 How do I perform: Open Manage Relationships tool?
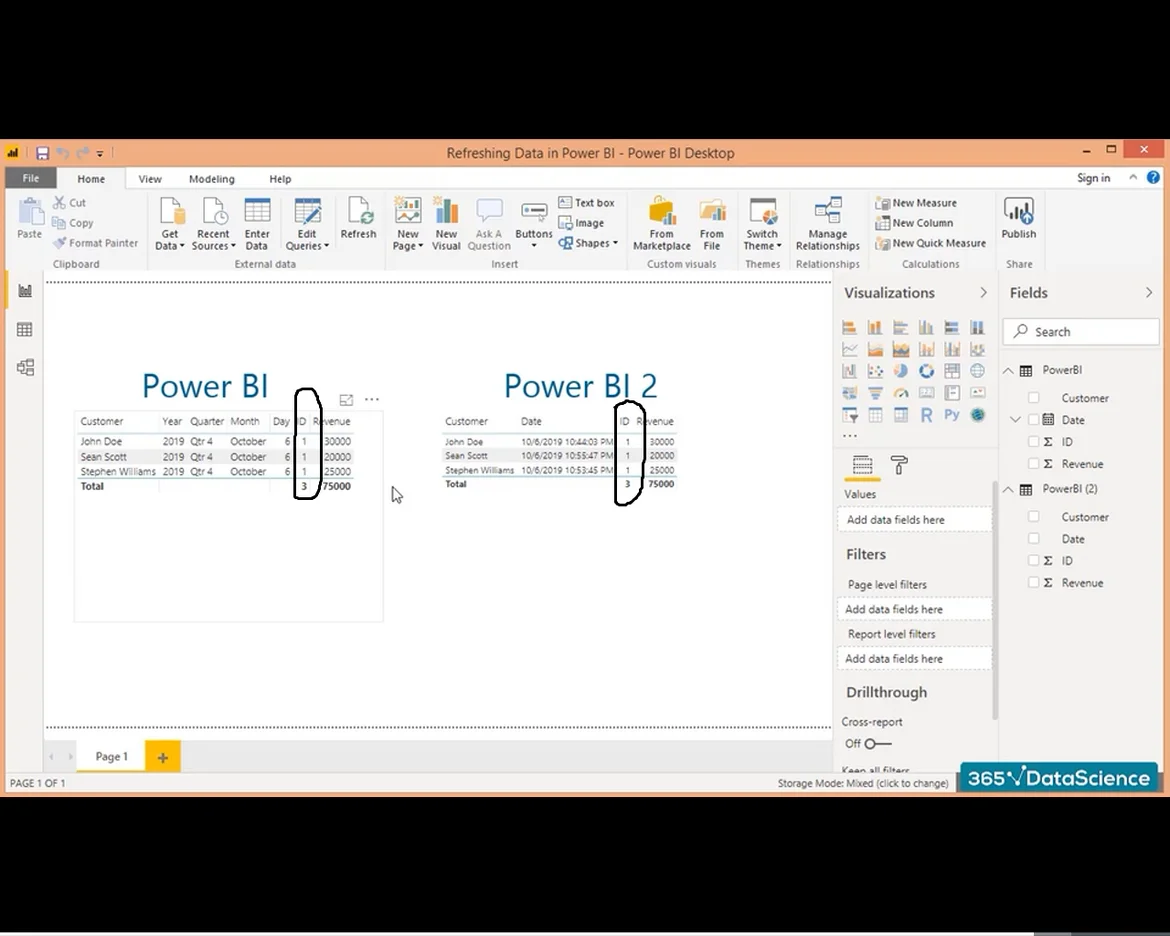point(827,224)
